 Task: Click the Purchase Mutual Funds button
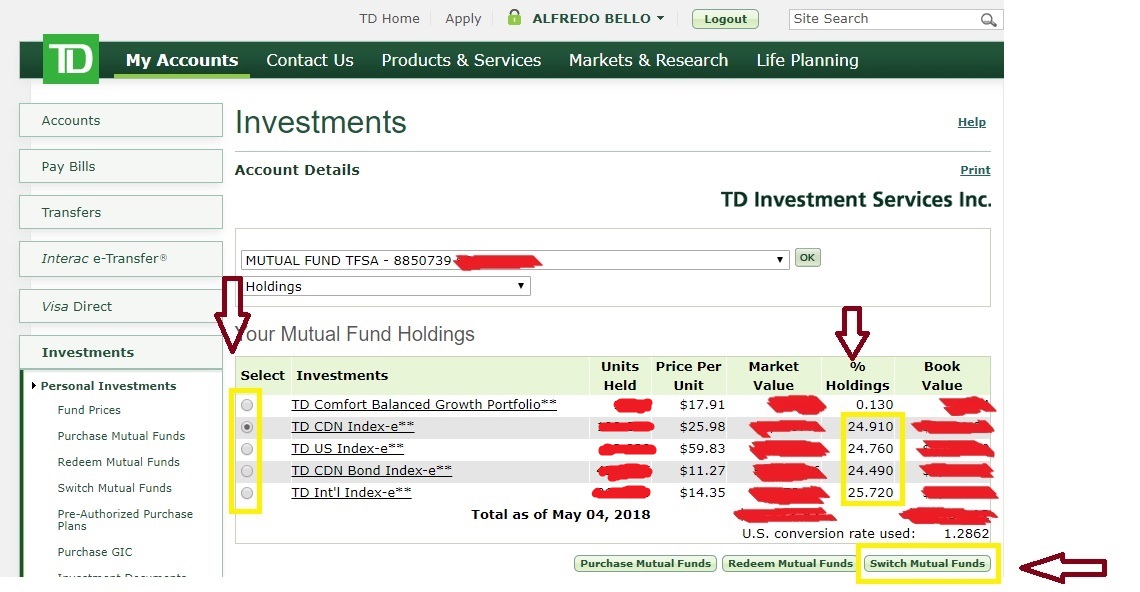click(646, 564)
